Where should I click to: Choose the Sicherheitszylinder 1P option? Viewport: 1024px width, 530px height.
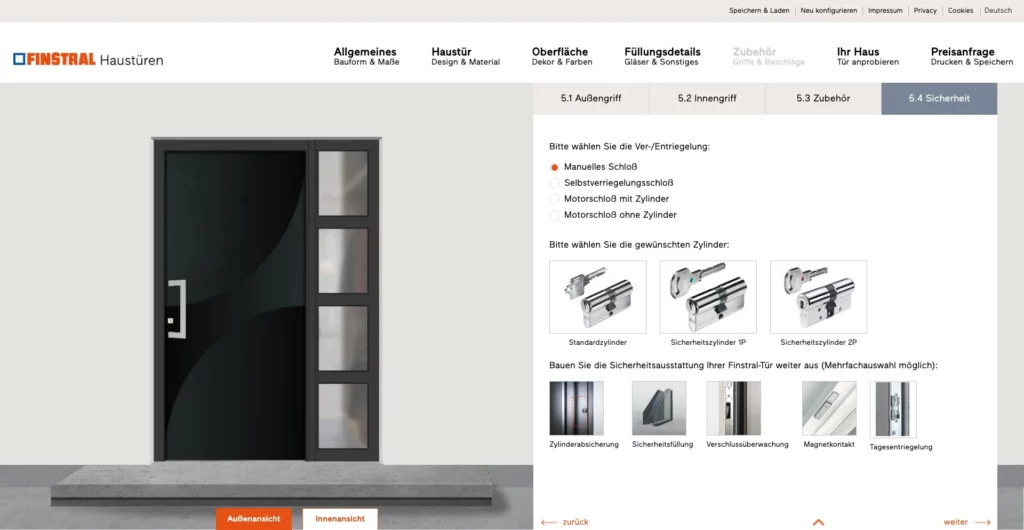pos(708,297)
